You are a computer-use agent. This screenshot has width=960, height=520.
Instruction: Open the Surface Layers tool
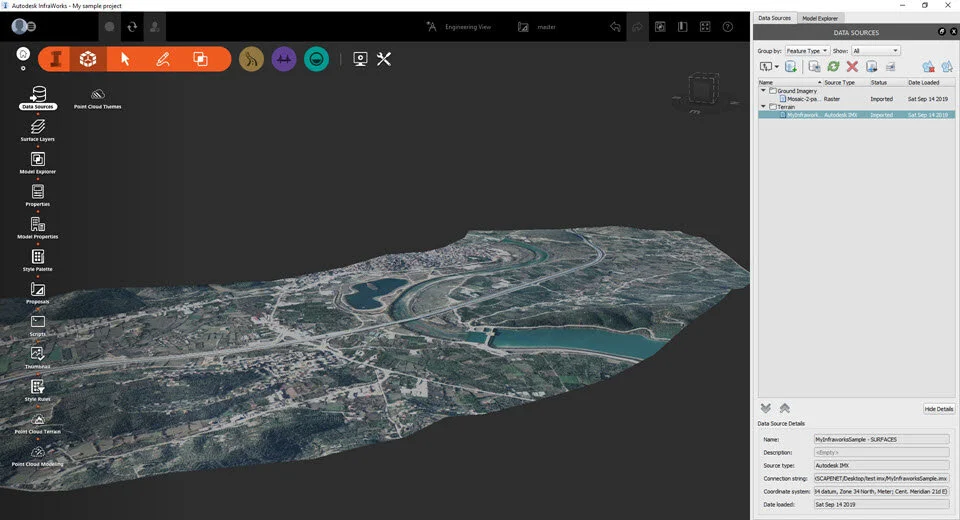point(37,130)
